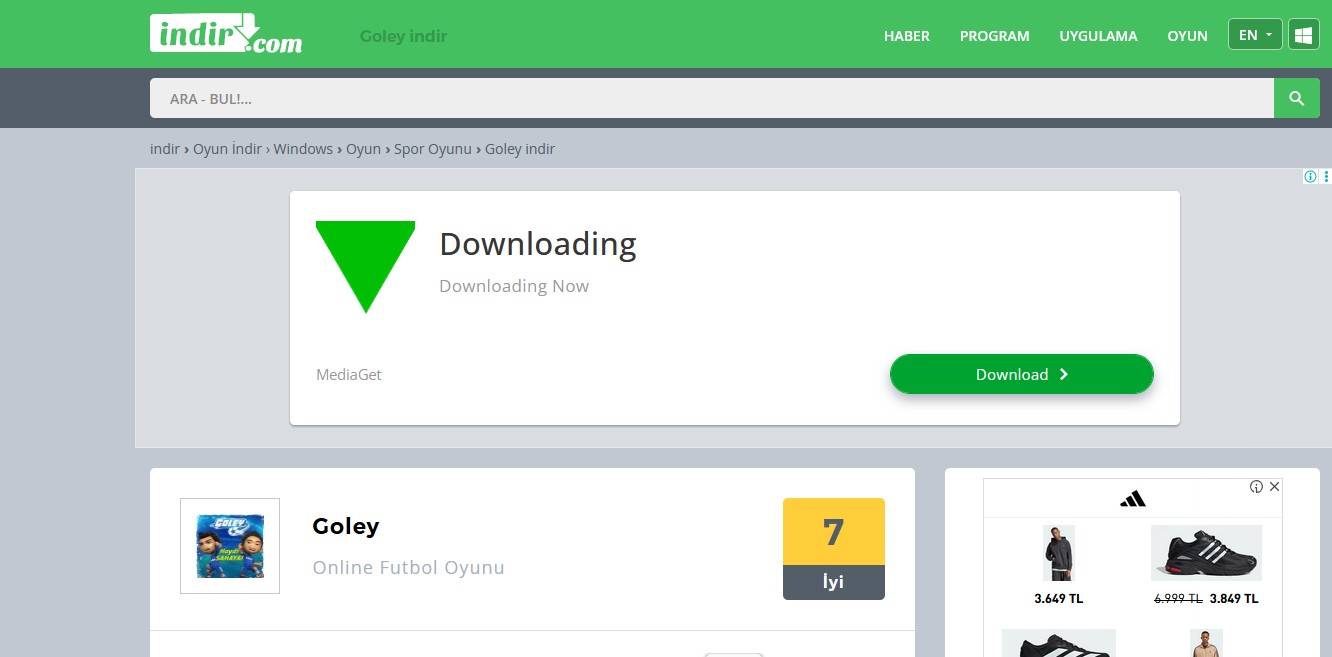
Task: Go to indir breadcrumb link
Action: [x=165, y=149]
